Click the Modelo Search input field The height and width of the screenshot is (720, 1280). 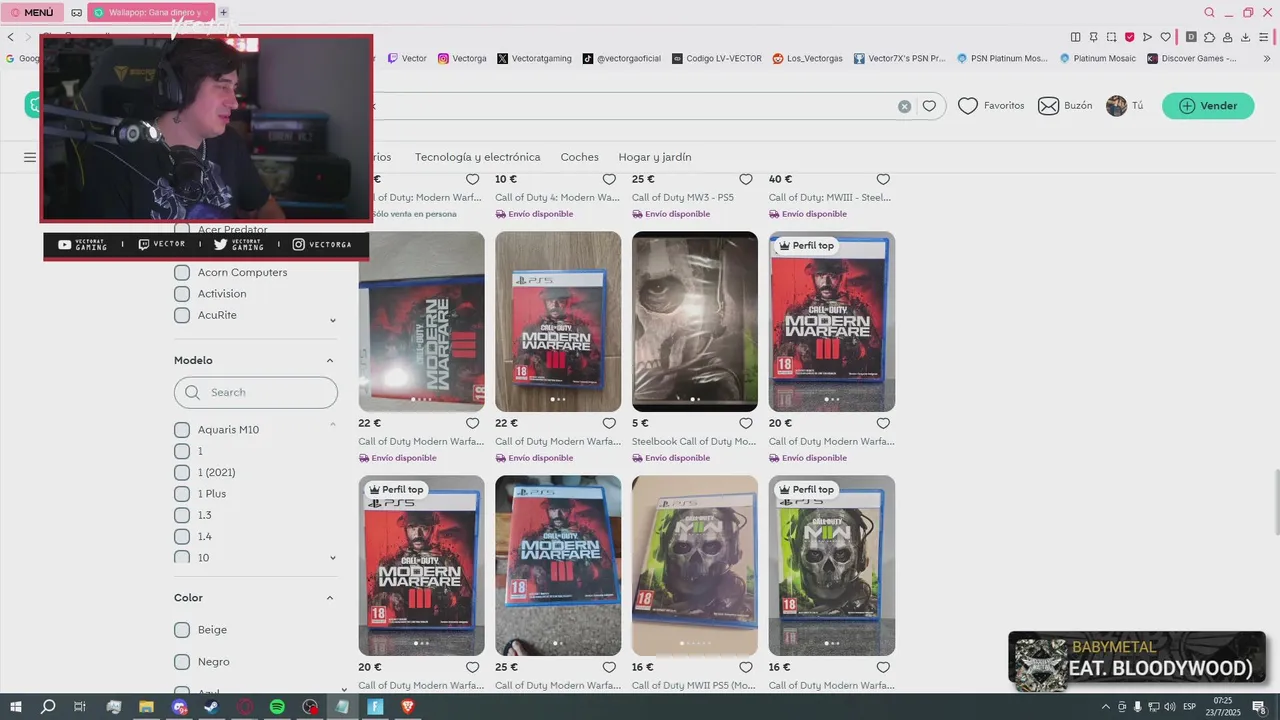click(256, 392)
